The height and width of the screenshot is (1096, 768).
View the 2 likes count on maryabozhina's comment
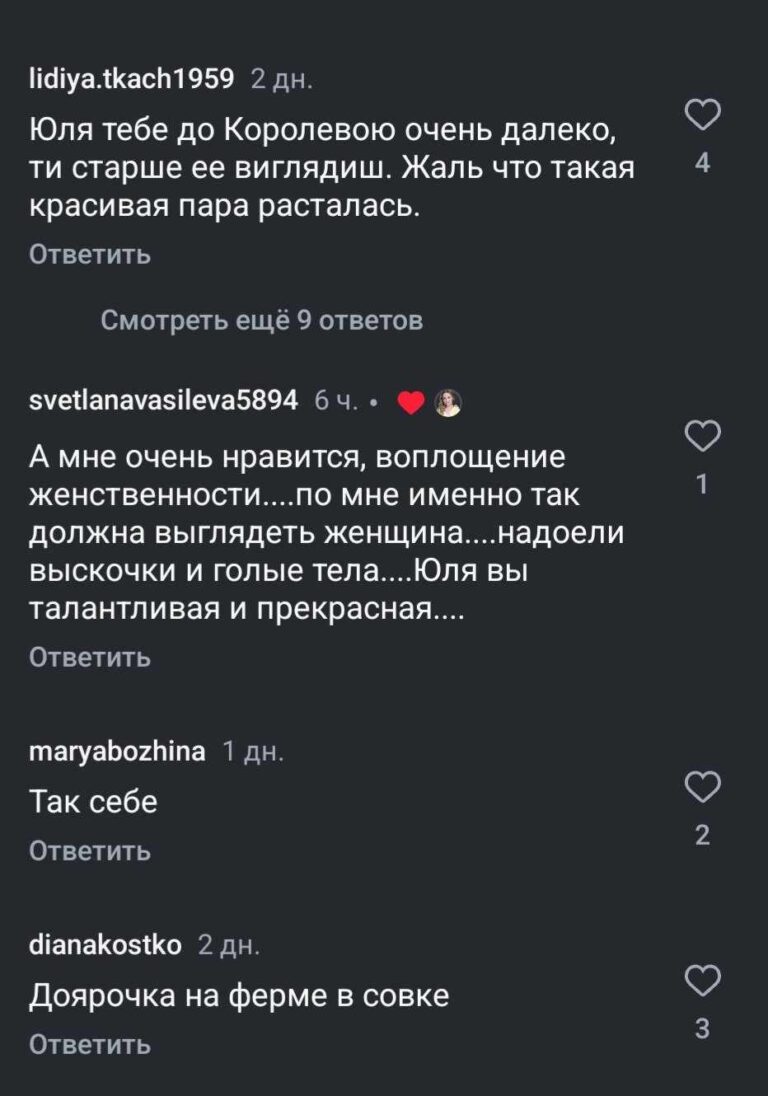click(702, 835)
